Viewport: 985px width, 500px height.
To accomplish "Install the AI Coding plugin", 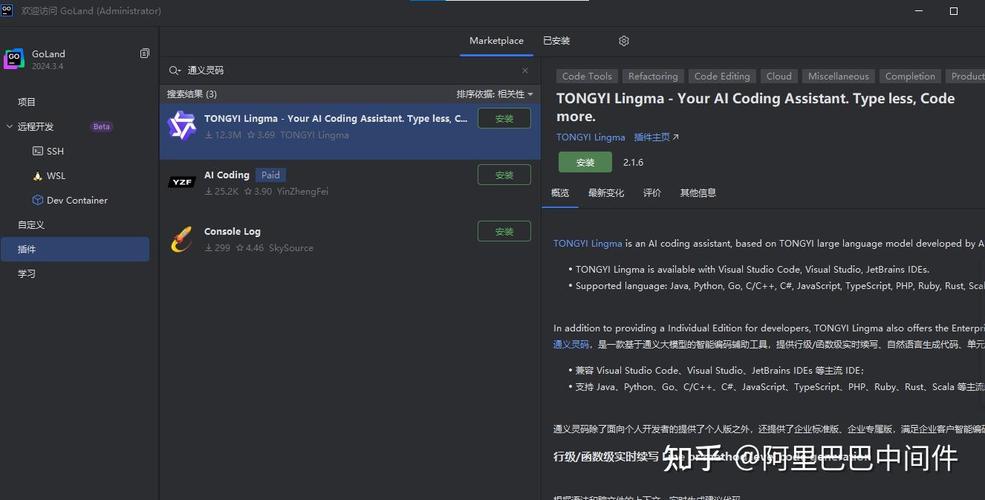I will tap(504, 175).
